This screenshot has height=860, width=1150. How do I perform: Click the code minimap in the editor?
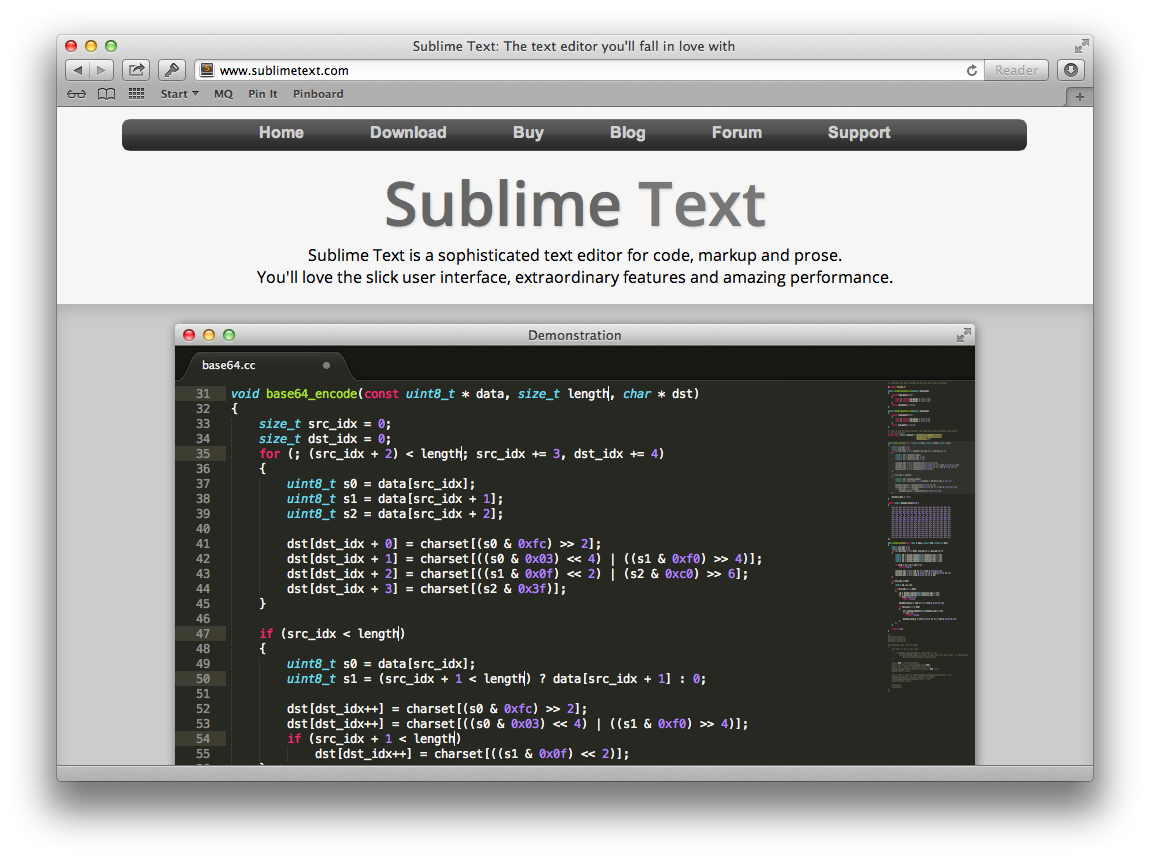(x=929, y=537)
